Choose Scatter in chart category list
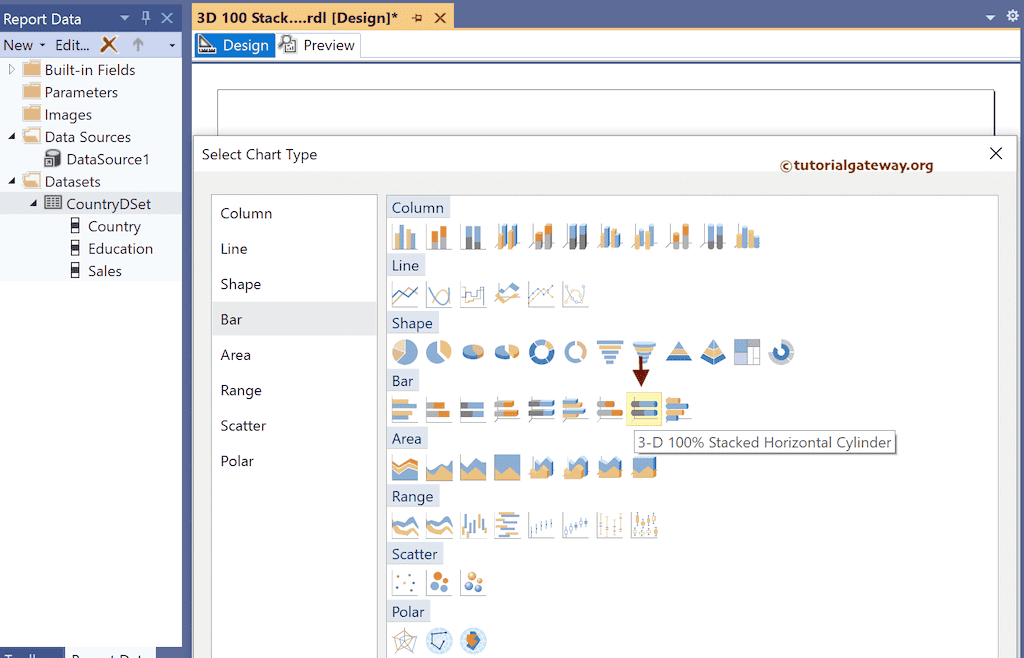The width and height of the screenshot is (1024, 658). (294, 426)
